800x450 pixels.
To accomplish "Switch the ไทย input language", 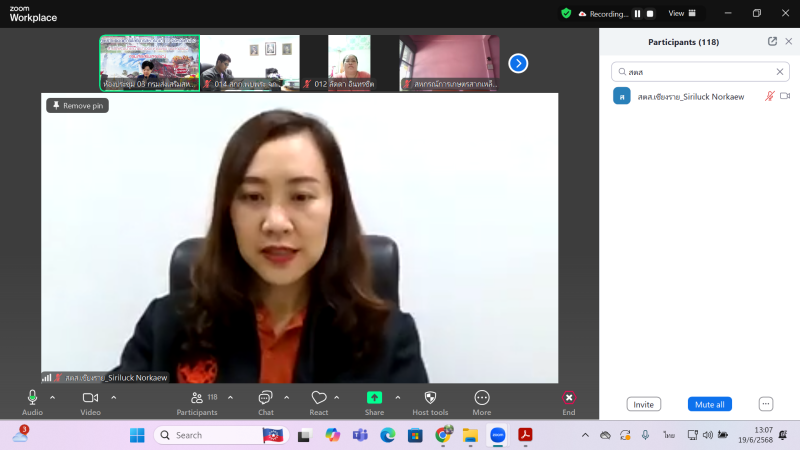I will pos(669,435).
